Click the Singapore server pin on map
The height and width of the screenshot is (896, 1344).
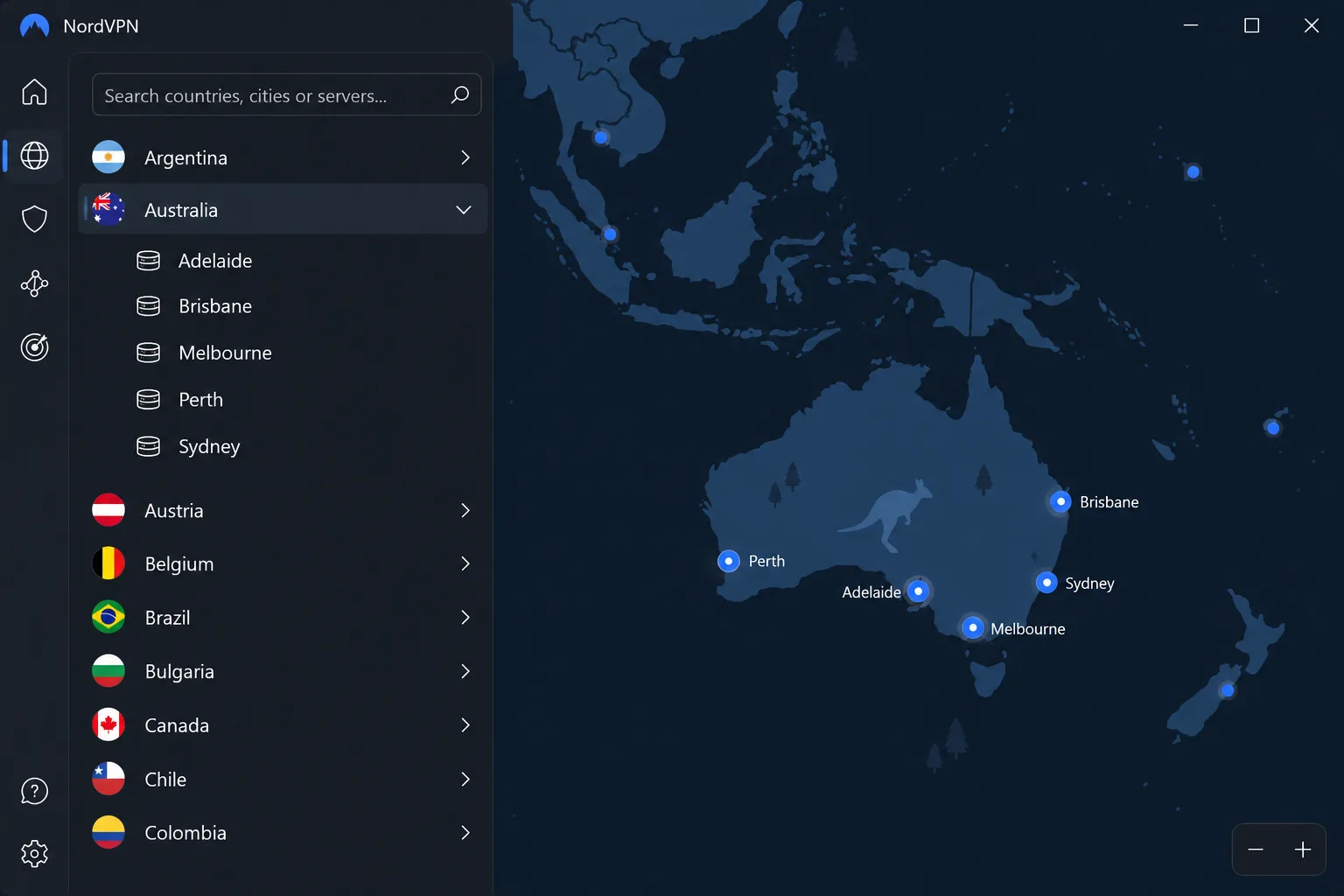611,234
